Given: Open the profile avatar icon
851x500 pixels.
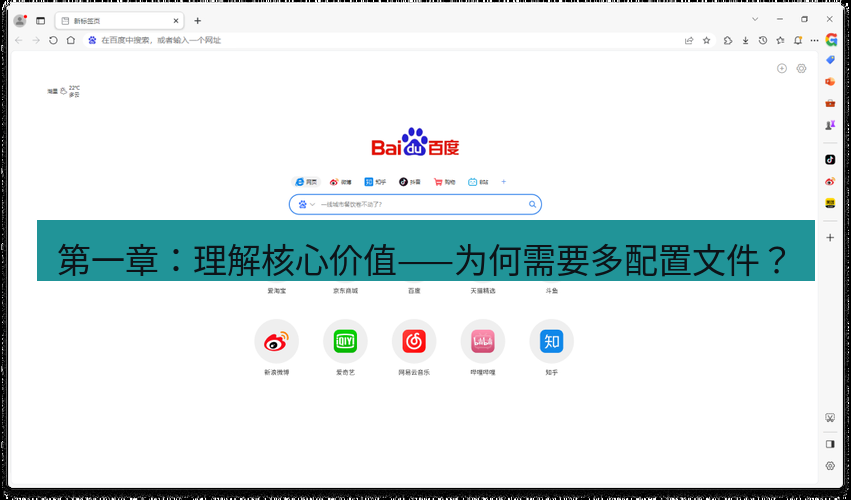Looking at the screenshot, I should 20,21.
